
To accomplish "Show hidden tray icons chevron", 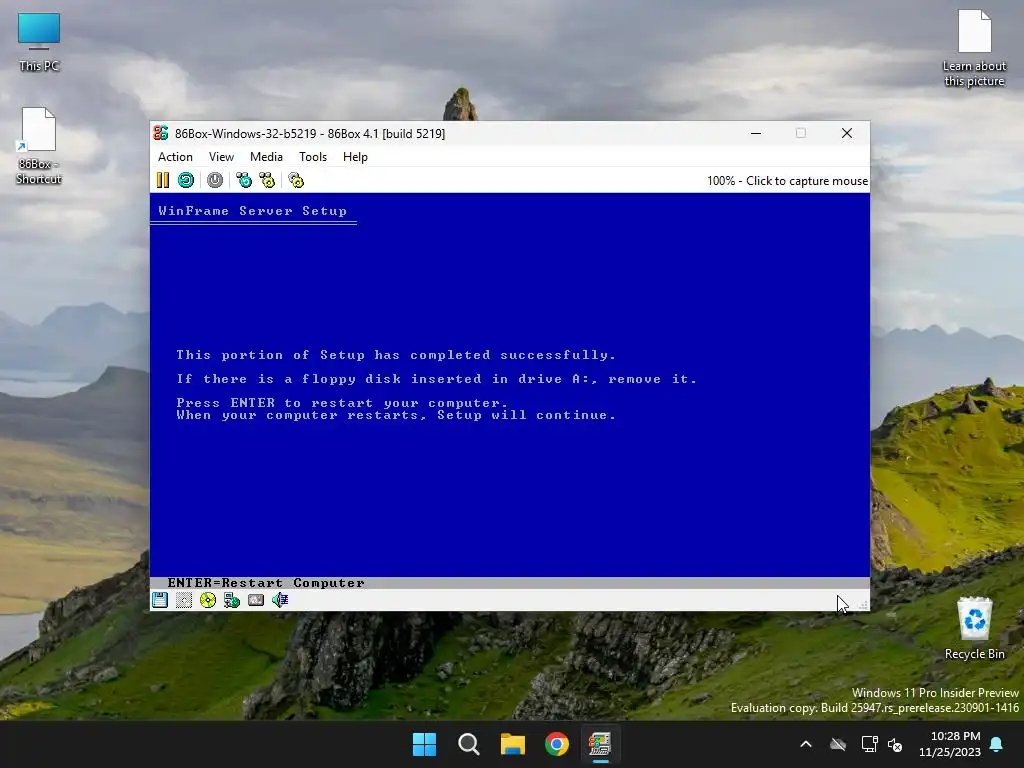I will point(806,744).
